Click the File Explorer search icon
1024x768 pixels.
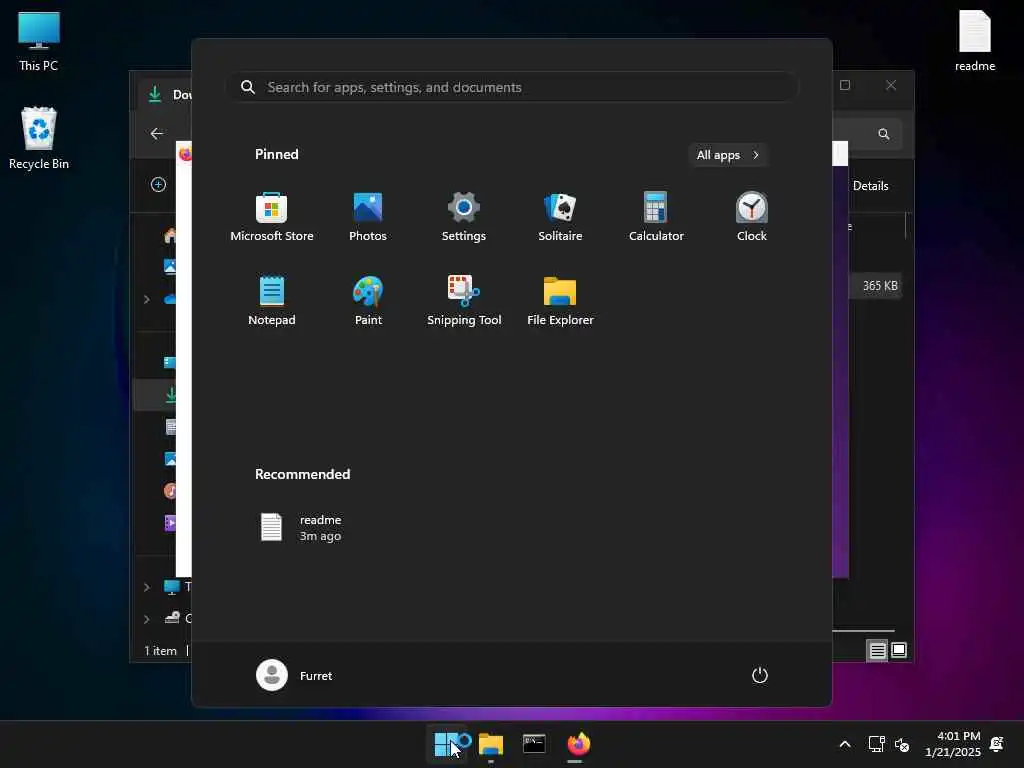tap(884, 134)
